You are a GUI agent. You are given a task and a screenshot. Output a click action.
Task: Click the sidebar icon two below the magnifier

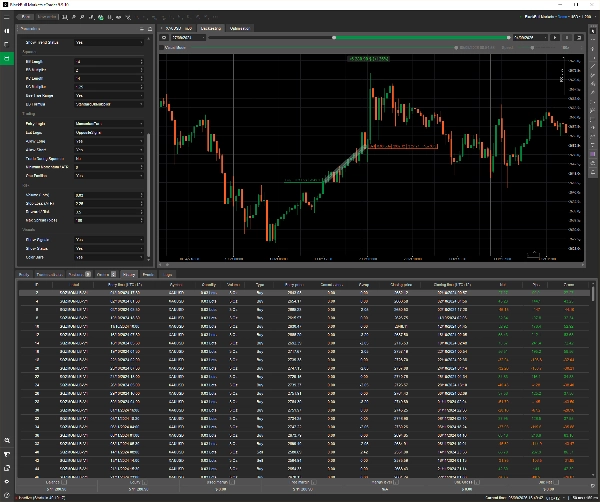click(x=7, y=468)
